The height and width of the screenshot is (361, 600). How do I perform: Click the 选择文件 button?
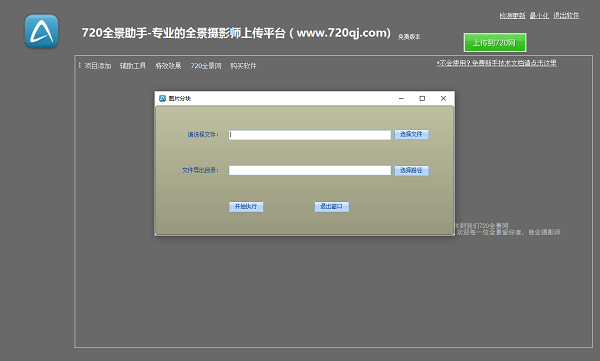411,134
